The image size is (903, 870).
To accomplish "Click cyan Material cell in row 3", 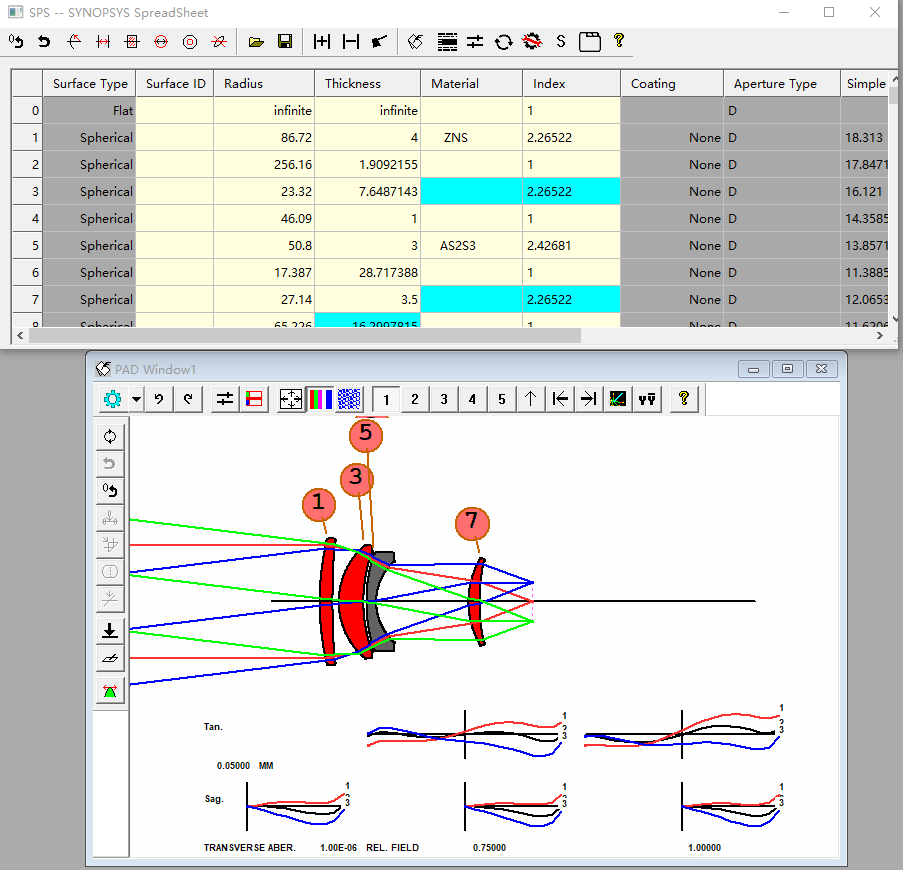I will 471,192.
